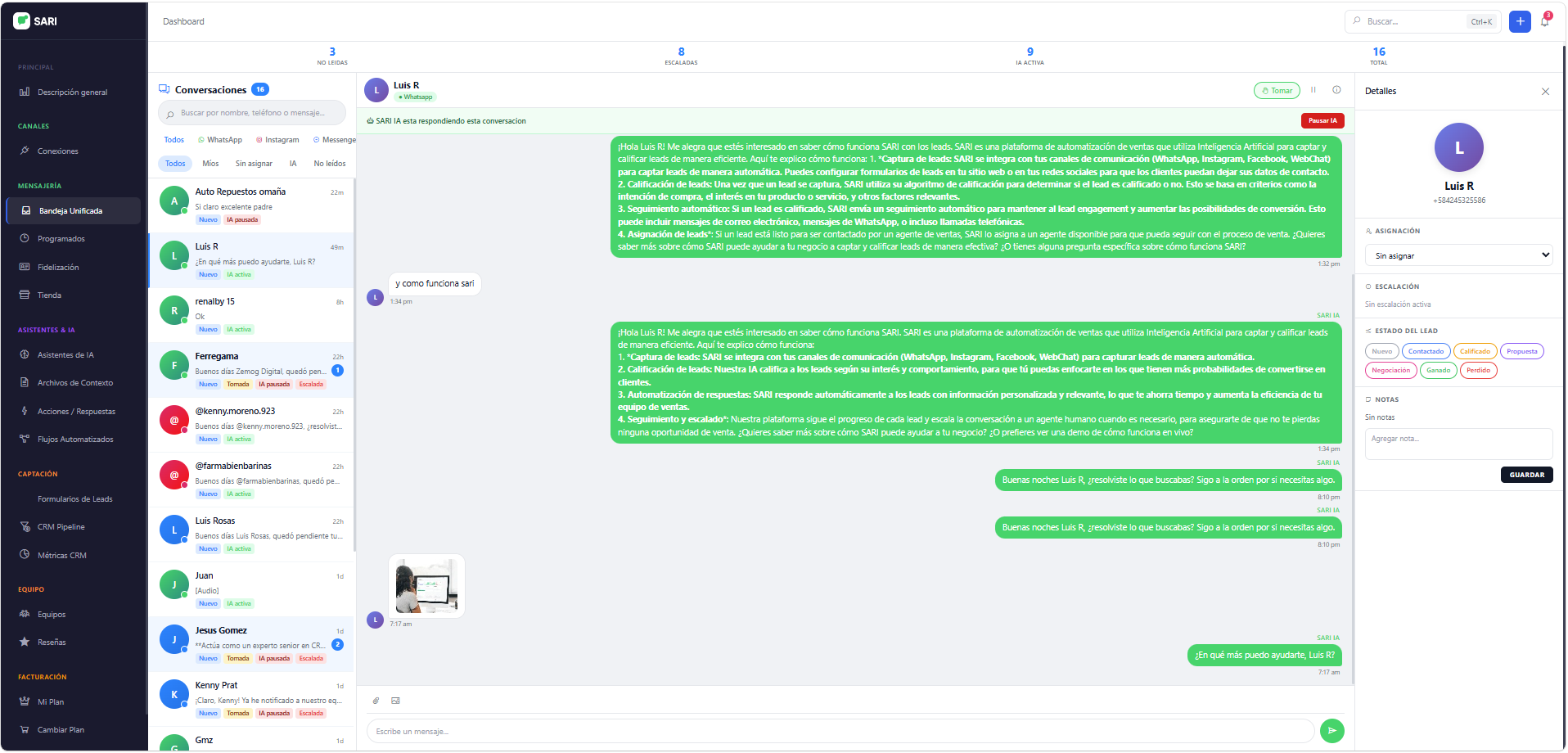Click the Archivos de Contexto document icon

25,383
